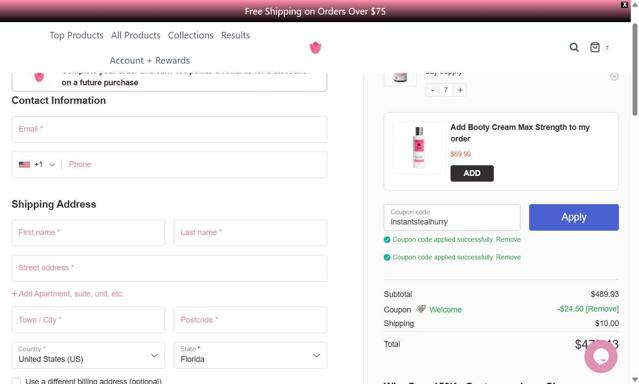Add Booty Cream Max Strength to order
Viewport: 639px width, 384px height.
tap(472, 173)
